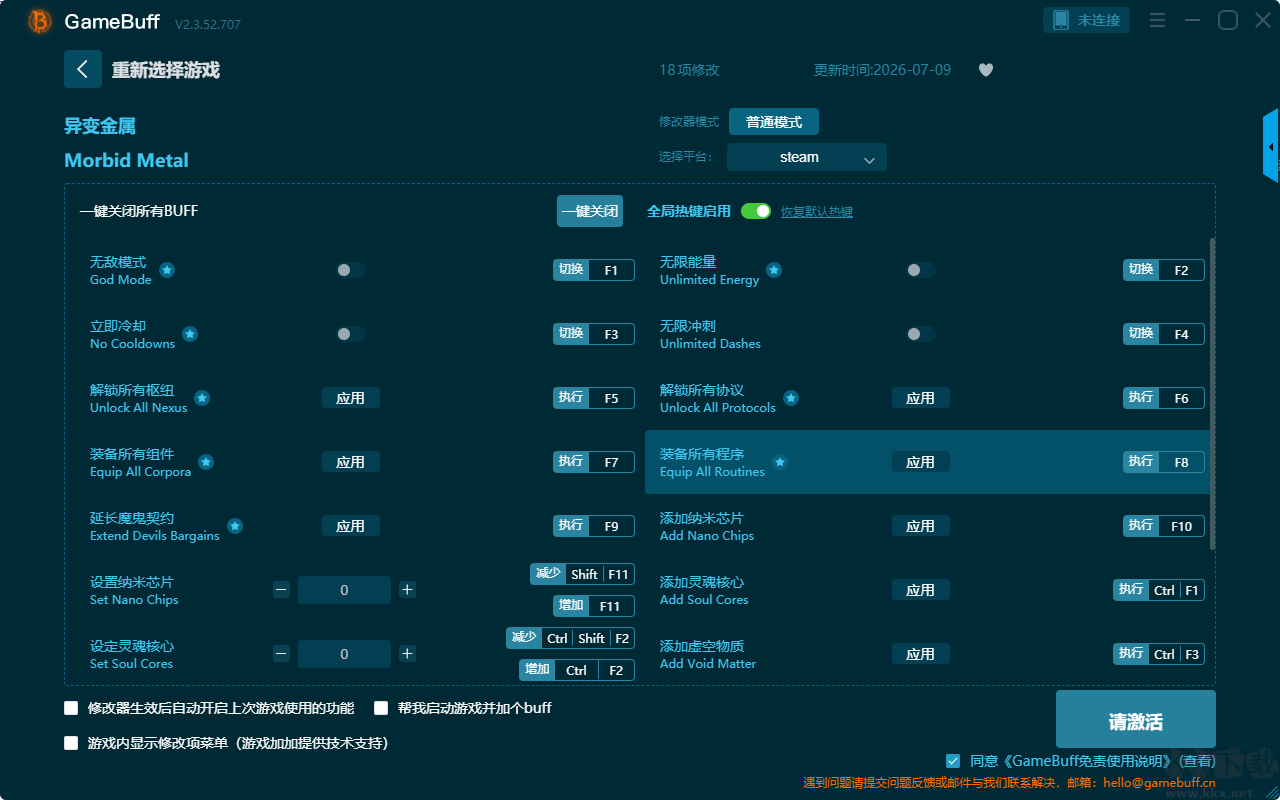
Task: Increase Set Nano Chips with plus button
Action: coord(407,590)
